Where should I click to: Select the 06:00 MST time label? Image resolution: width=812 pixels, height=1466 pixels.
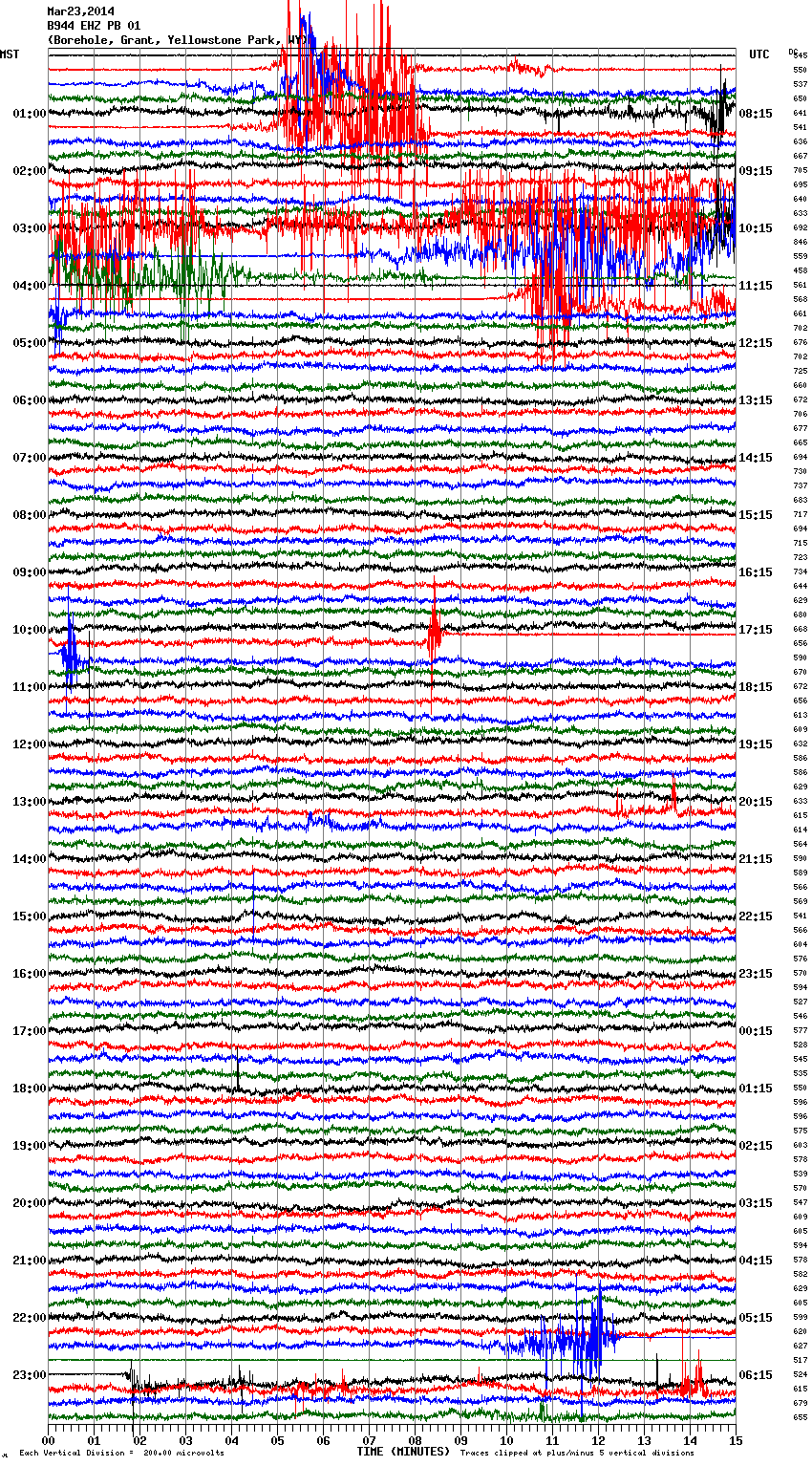point(30,400)
